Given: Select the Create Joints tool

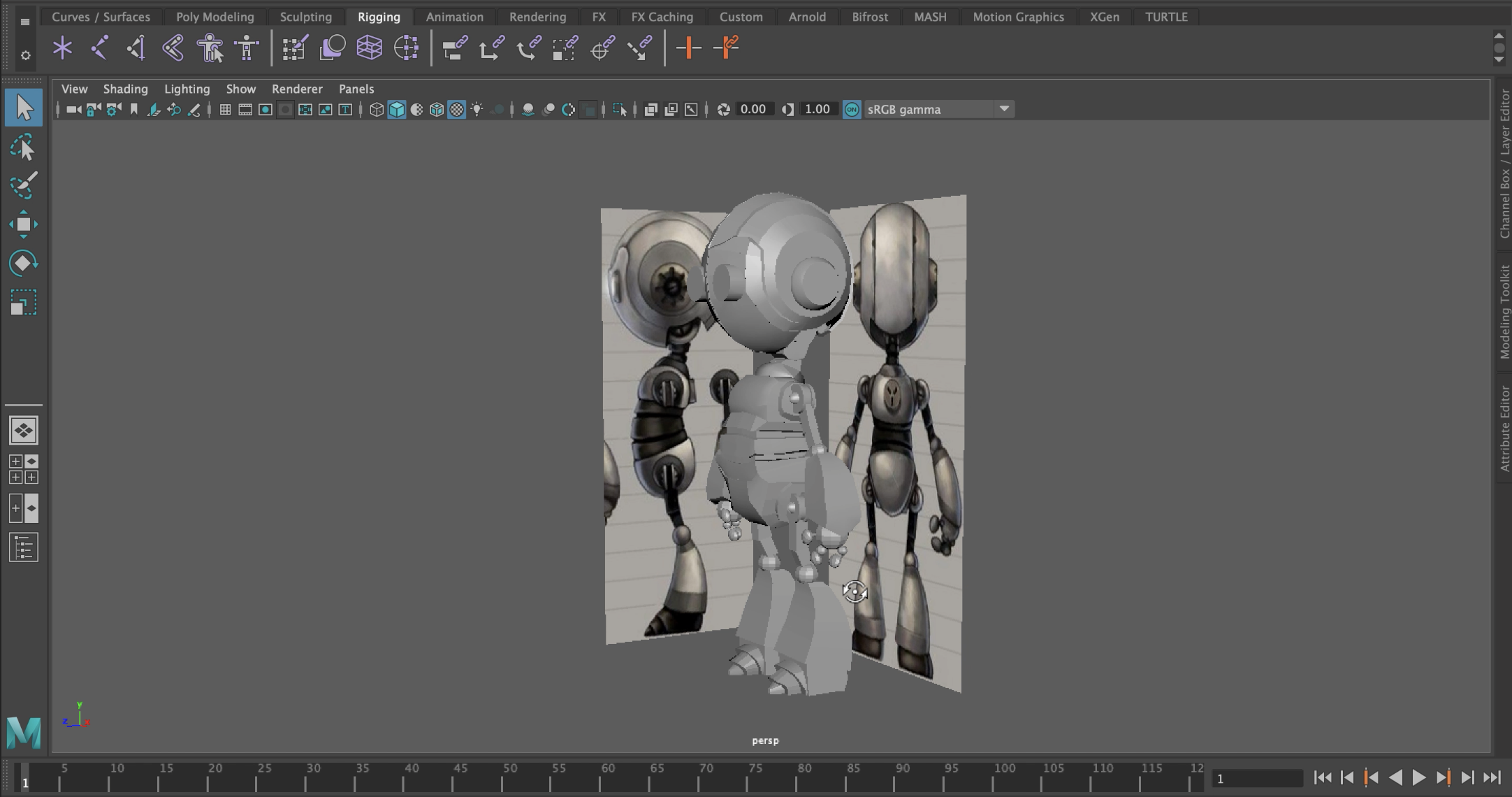Looking at the screenshot, I should (x=99, y=48).
